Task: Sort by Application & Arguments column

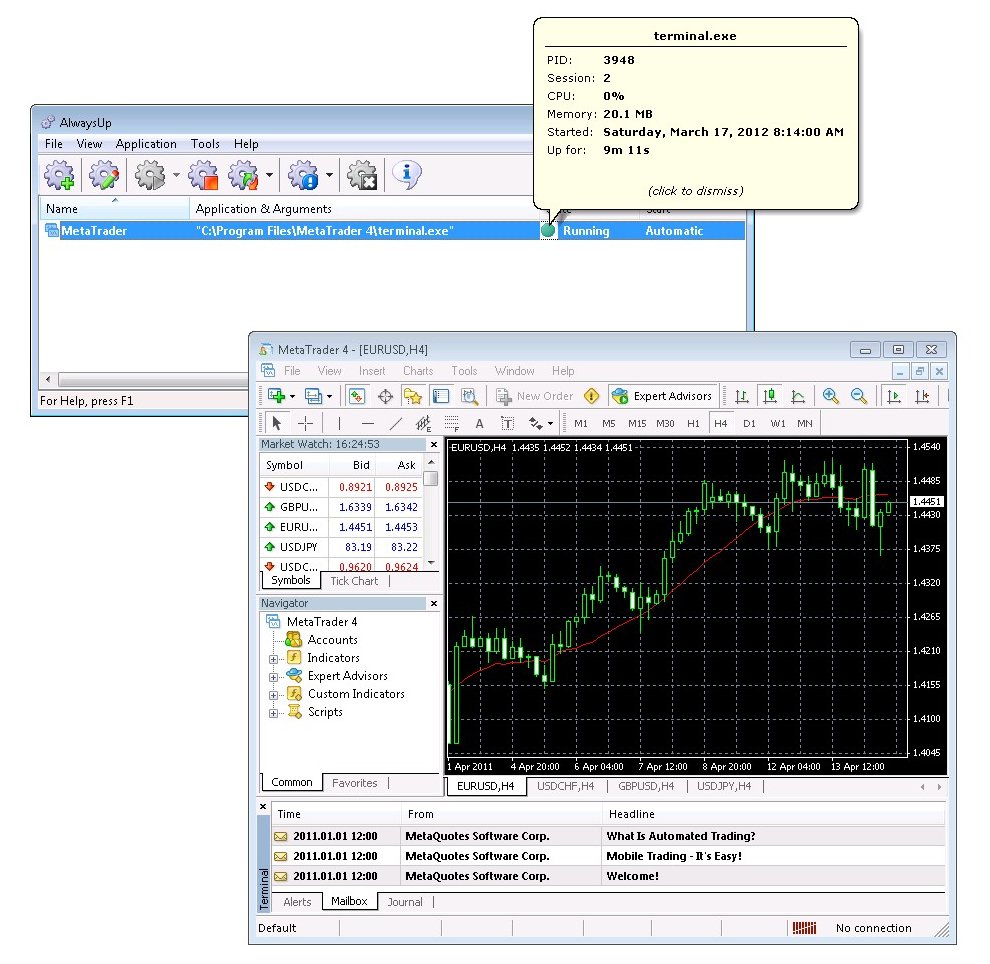Action: (x=363, y=209)
